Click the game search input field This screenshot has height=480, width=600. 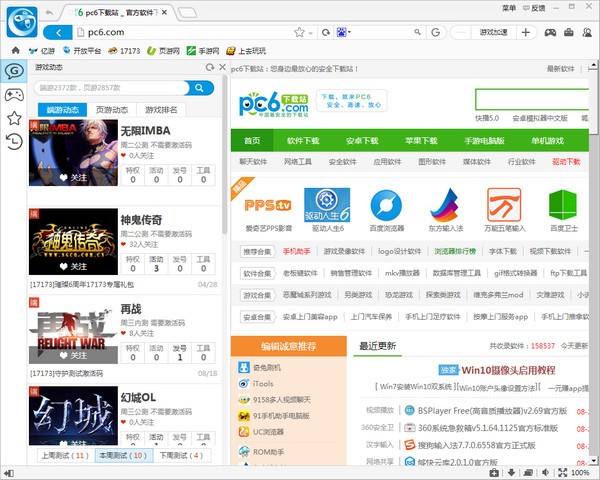111,88
